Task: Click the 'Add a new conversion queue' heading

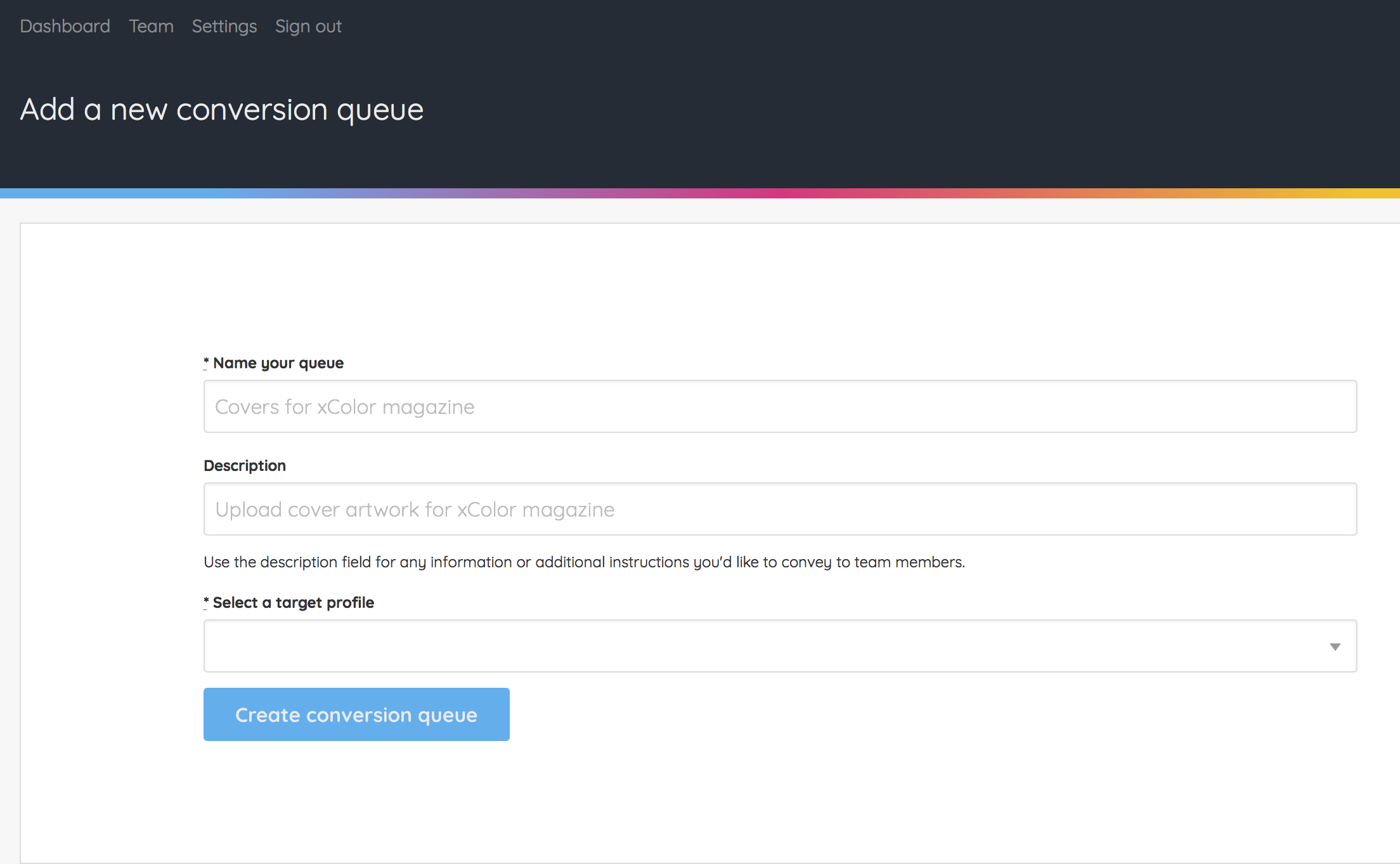Action: [x=221, y=110]
